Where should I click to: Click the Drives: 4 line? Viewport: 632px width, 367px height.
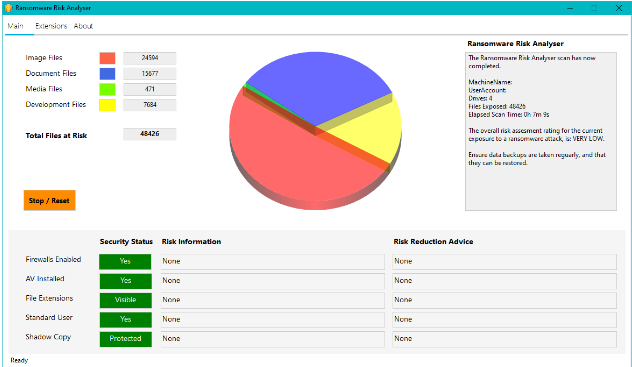(x=480, y=98)
